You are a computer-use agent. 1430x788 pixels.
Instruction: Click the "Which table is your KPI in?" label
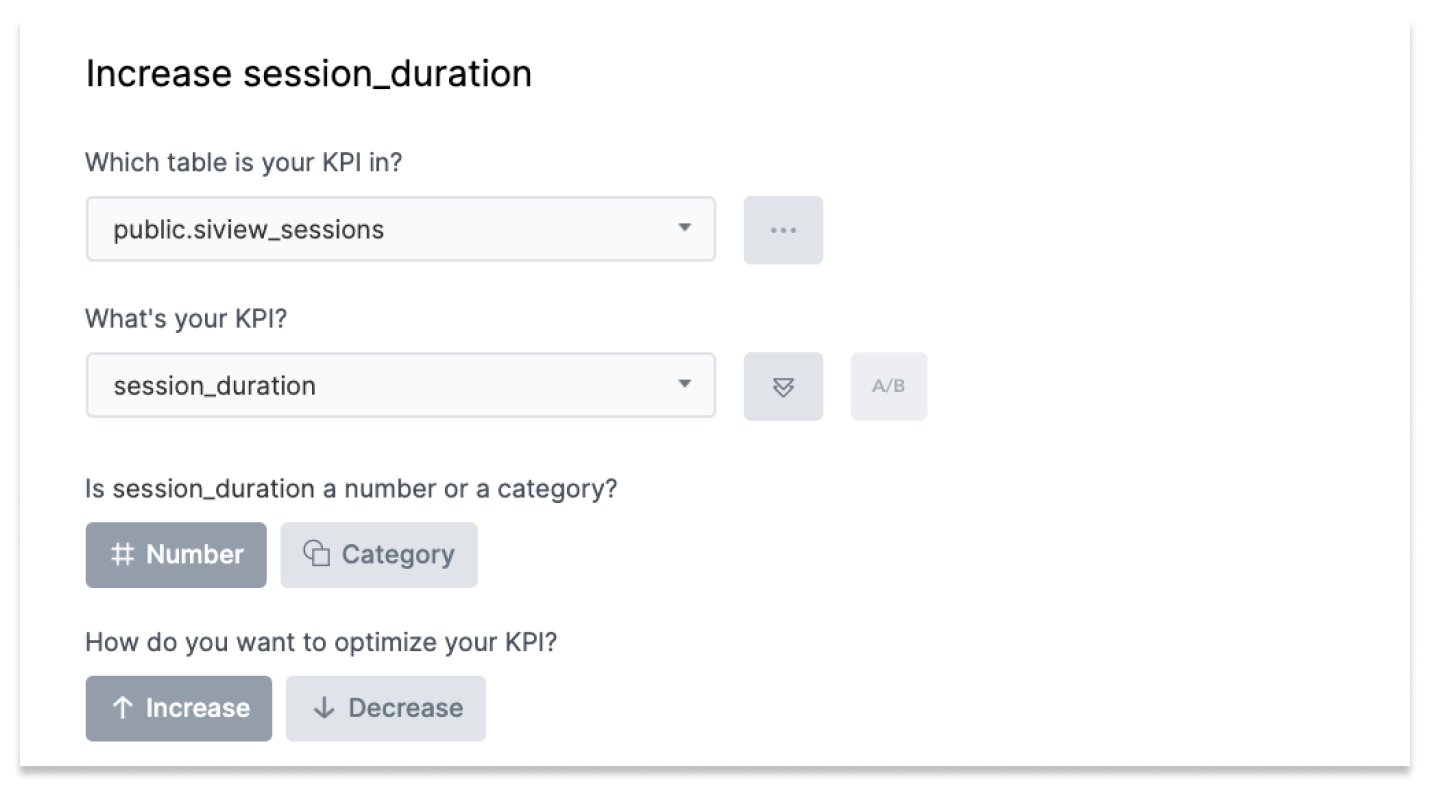coord(243,162)
